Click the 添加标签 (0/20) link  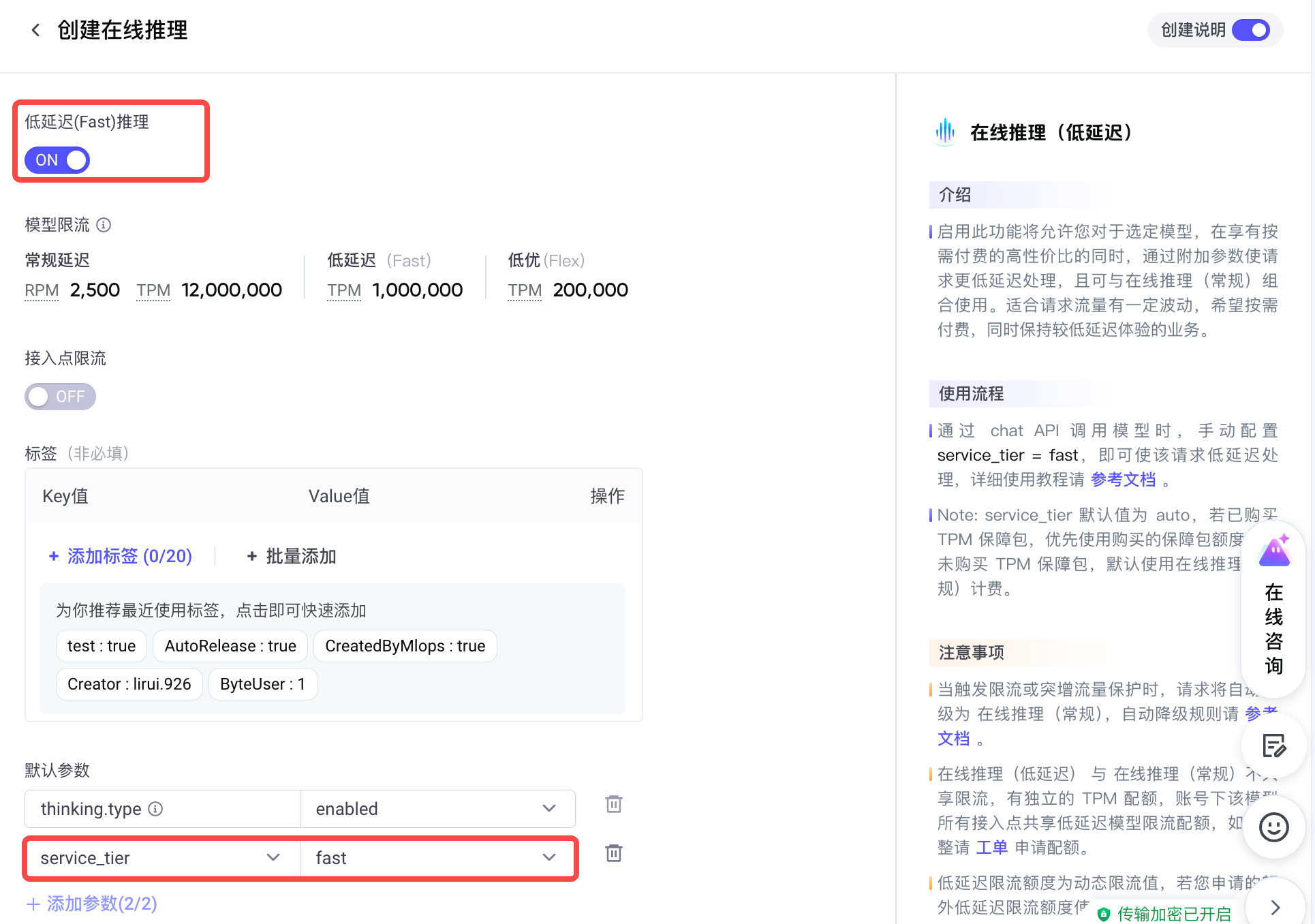(x=121, y=556)
